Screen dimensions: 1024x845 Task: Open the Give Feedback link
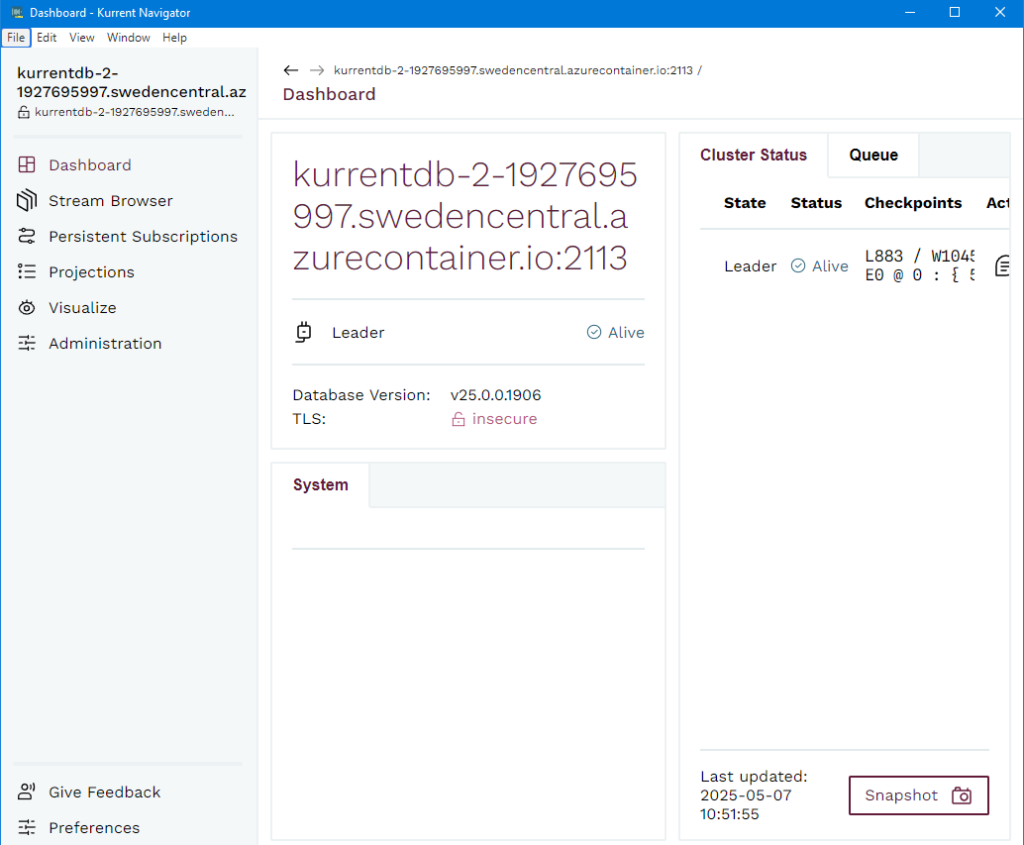click(x=104, y=791)
